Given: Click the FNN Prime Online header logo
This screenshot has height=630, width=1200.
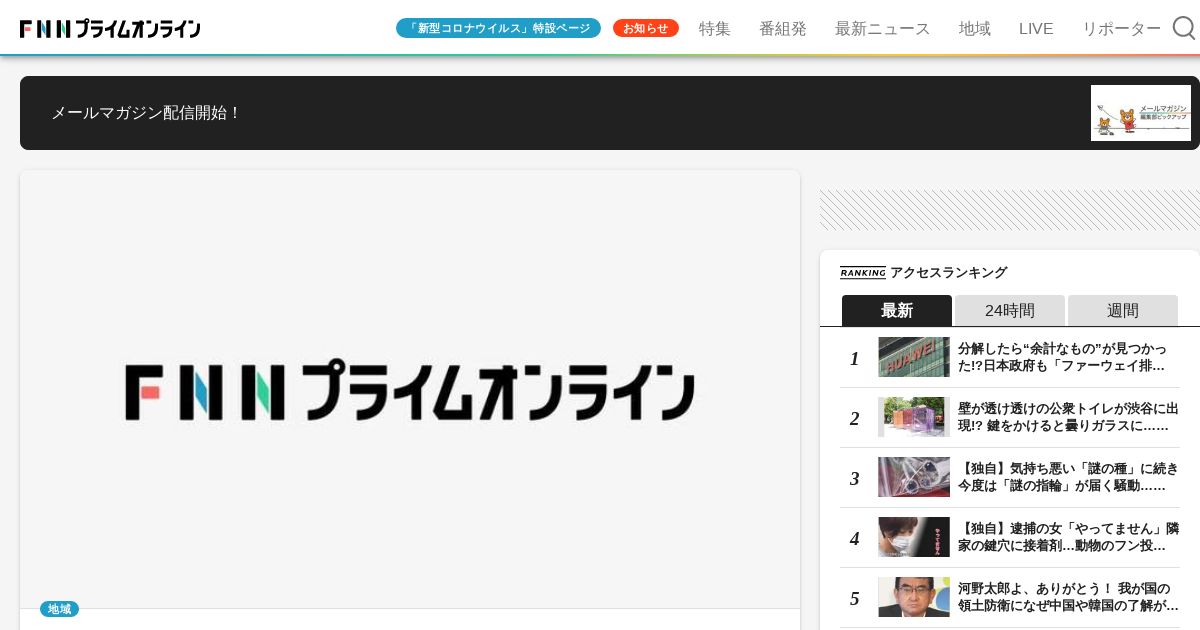Looking at the screenshot, I should click(x=110, y=29).
